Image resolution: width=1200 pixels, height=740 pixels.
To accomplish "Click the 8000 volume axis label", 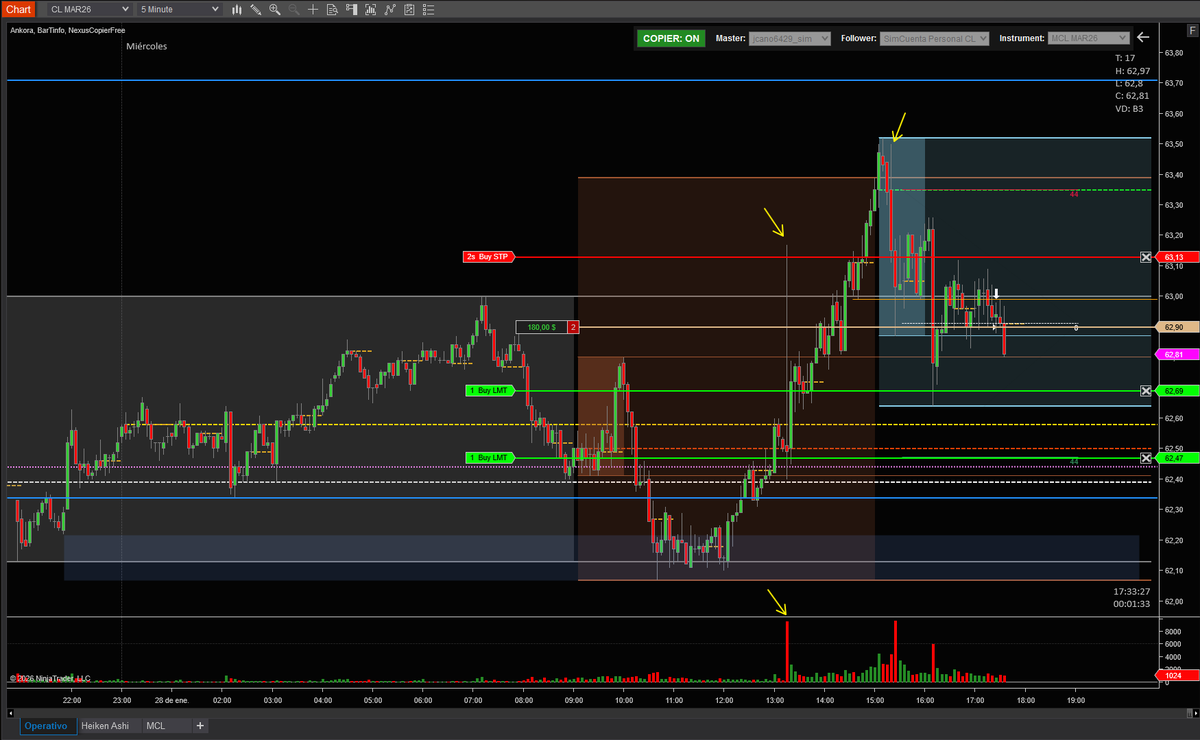I will click(1173, 632).
